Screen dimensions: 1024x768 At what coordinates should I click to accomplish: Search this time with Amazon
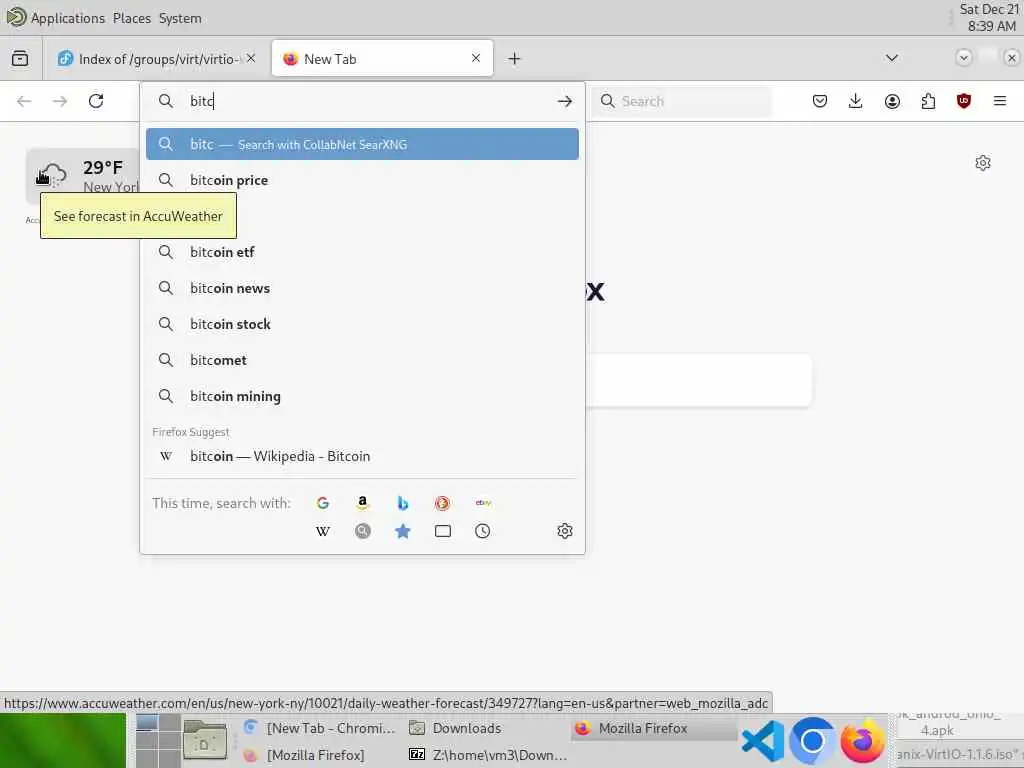point(362,503)
